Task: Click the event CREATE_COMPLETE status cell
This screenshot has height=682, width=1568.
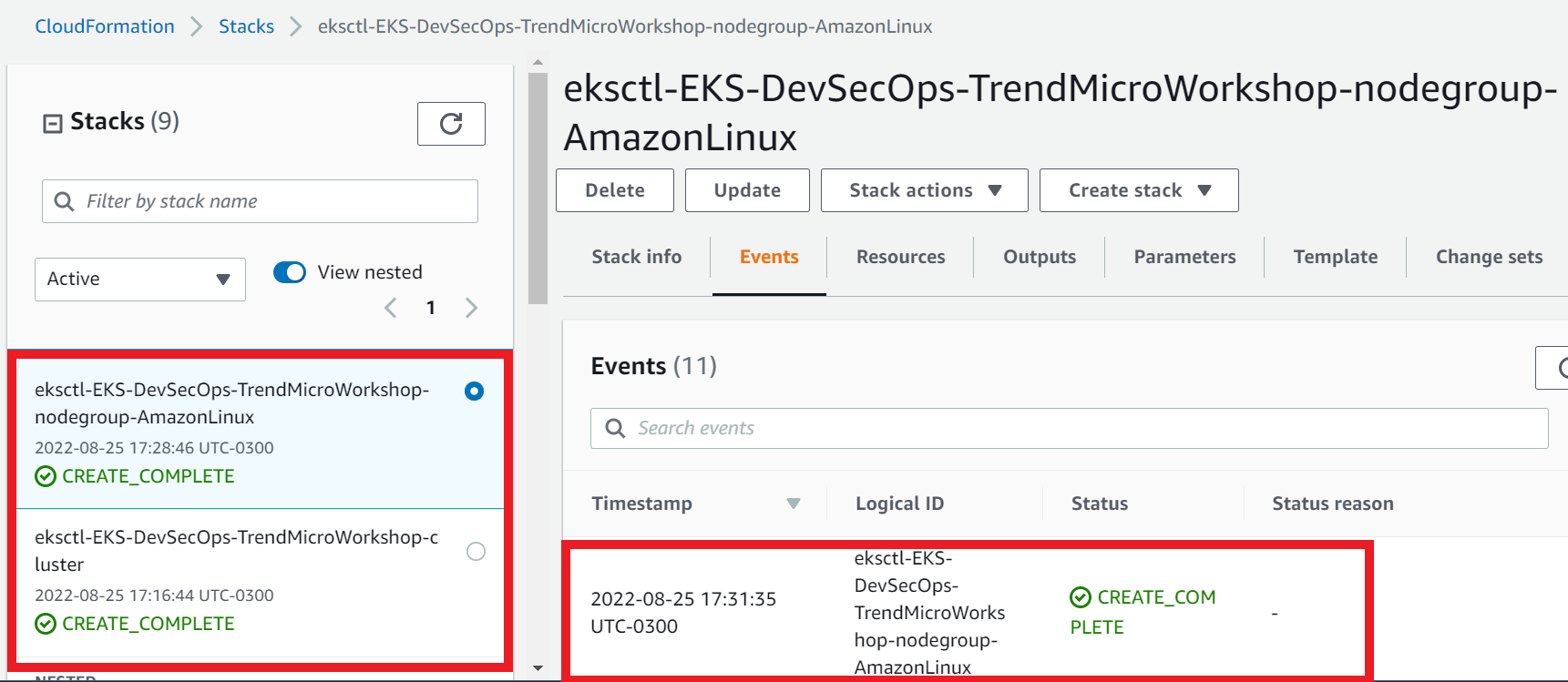Action: (1143, 612)
